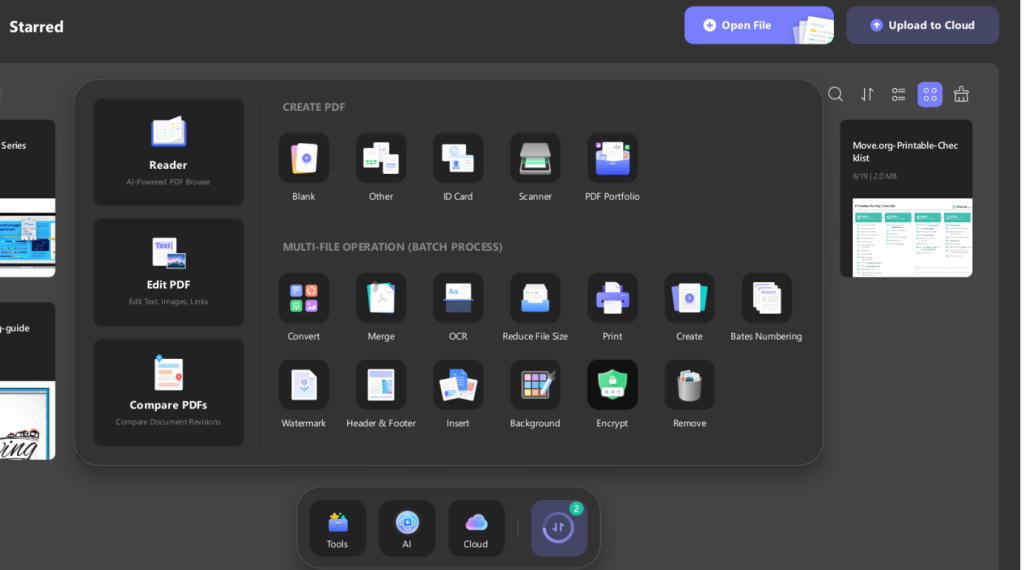Run batch OCR on files

pos(458,299)
